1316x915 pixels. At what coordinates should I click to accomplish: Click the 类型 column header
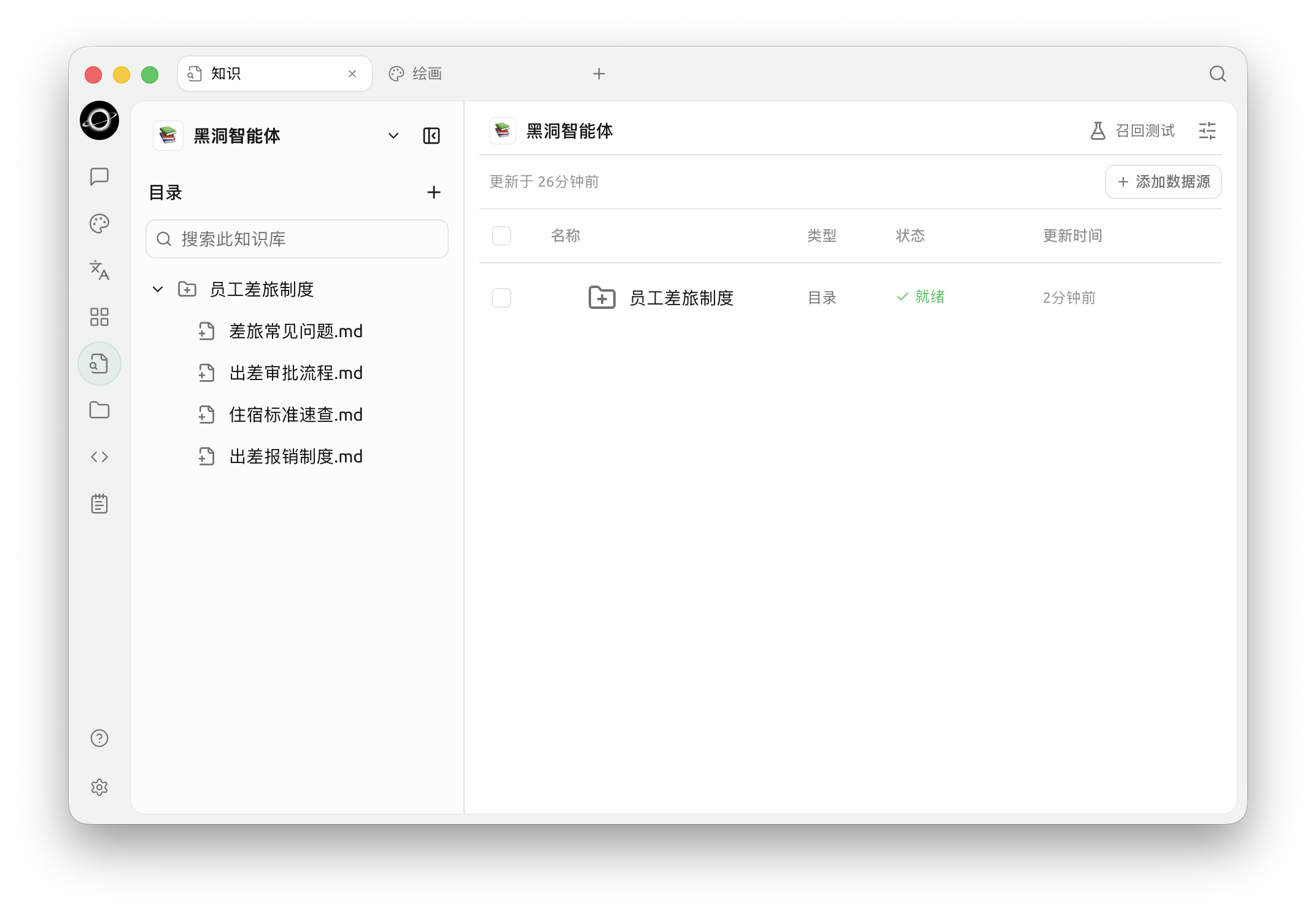point(822,236)
